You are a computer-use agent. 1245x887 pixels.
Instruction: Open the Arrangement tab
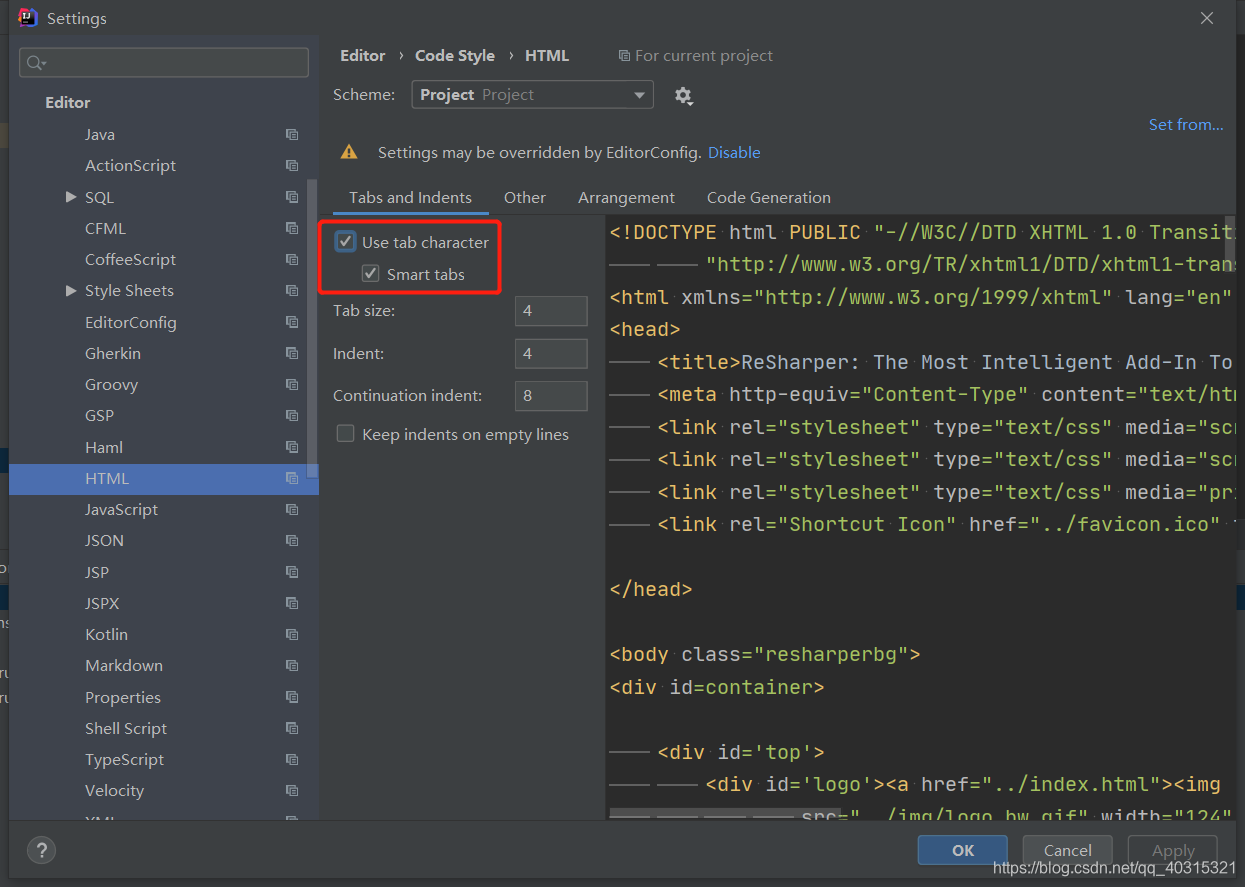click(626, 198)
